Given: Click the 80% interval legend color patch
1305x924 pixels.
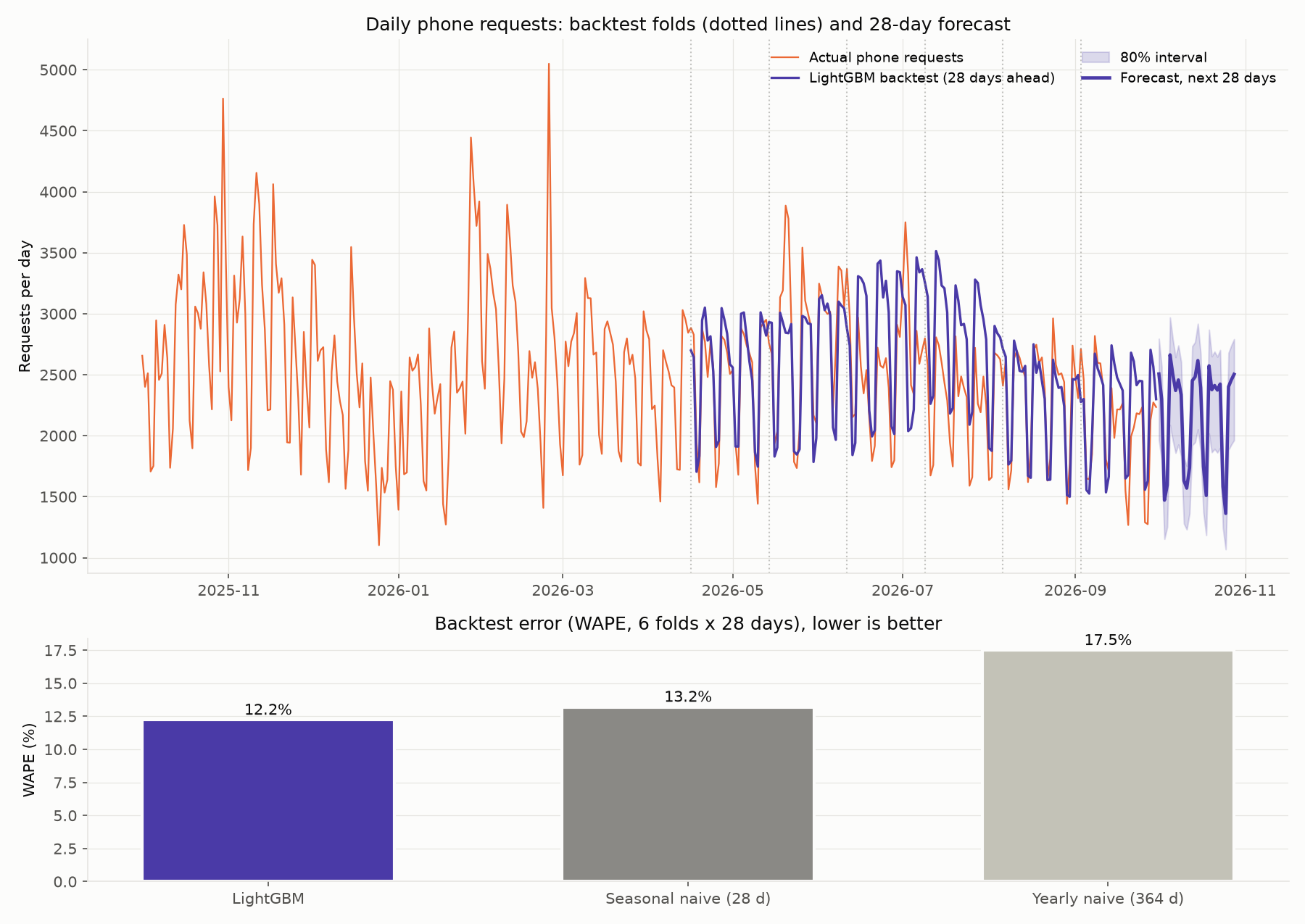Looking at the screenshot, I should [1095, 57].
